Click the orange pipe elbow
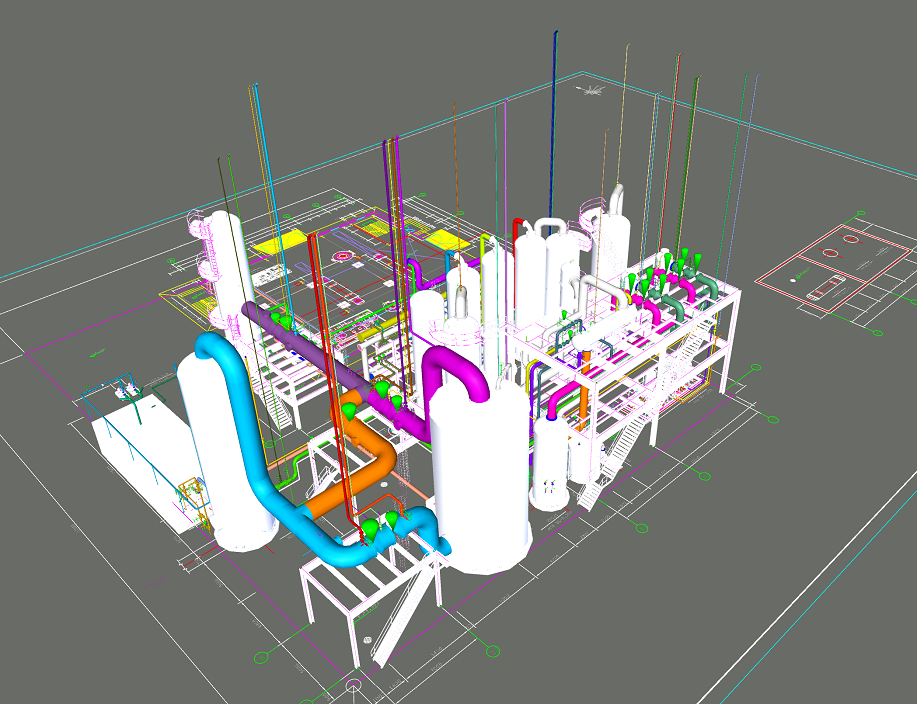The width and height of the screenshot is (917, 704). coord(378,460)
